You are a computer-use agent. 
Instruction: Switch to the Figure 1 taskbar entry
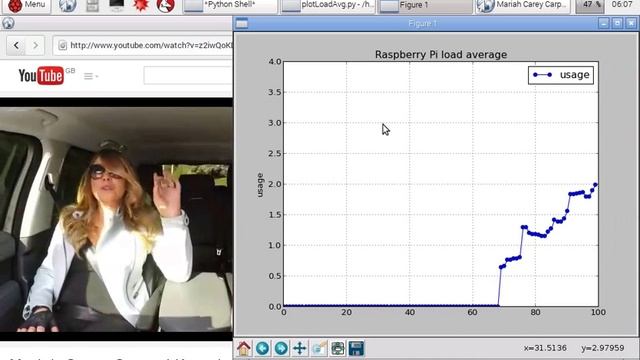(x=425, y=6)
